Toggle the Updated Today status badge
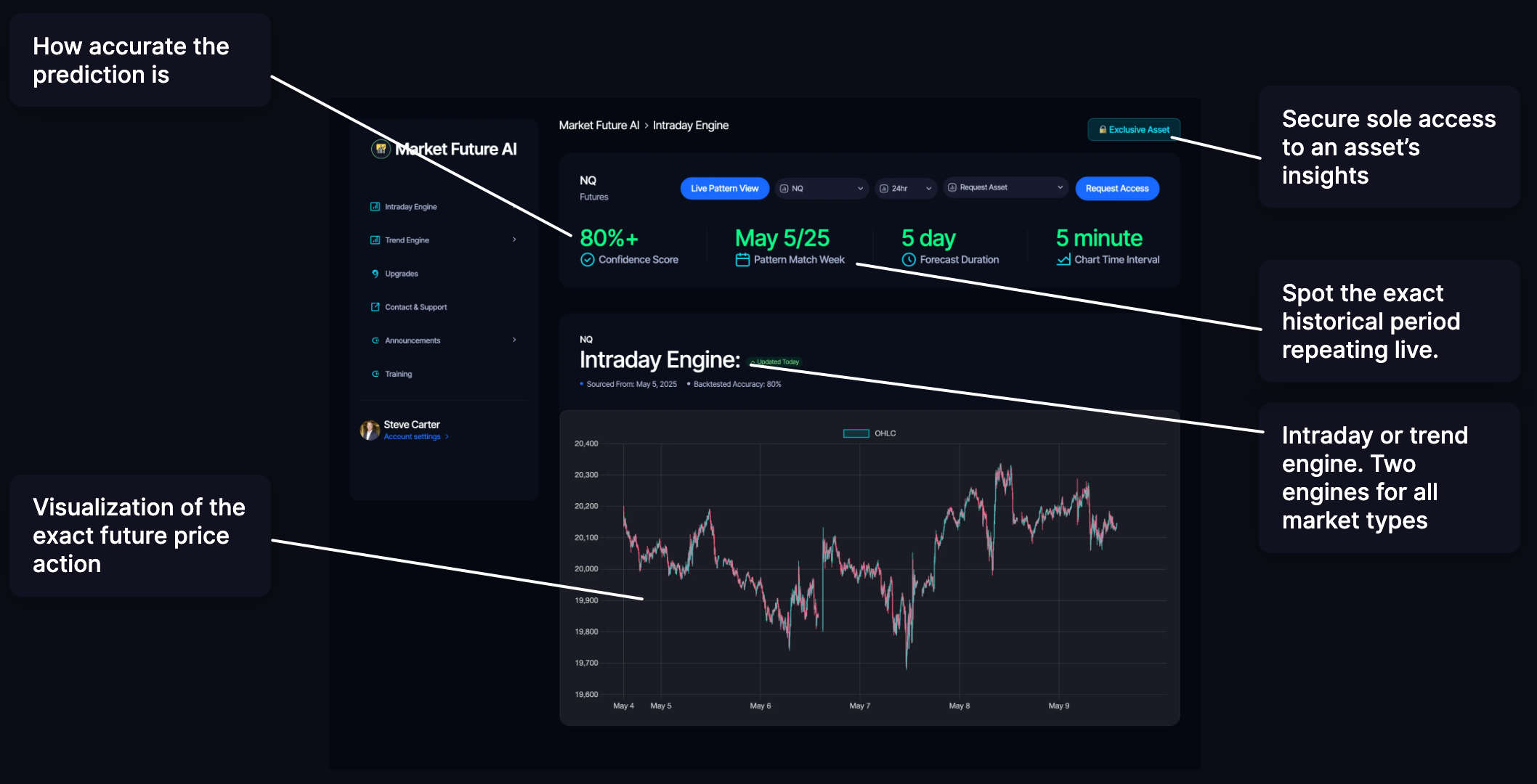 pos(774,362)
